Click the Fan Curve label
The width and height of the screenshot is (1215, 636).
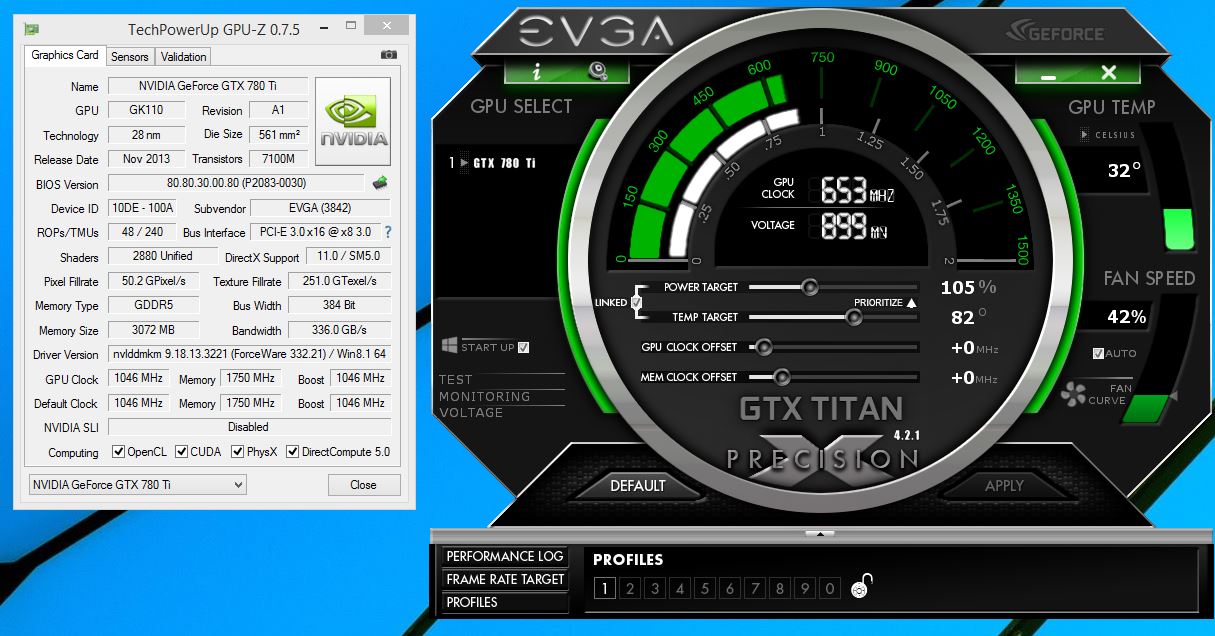1107,394
